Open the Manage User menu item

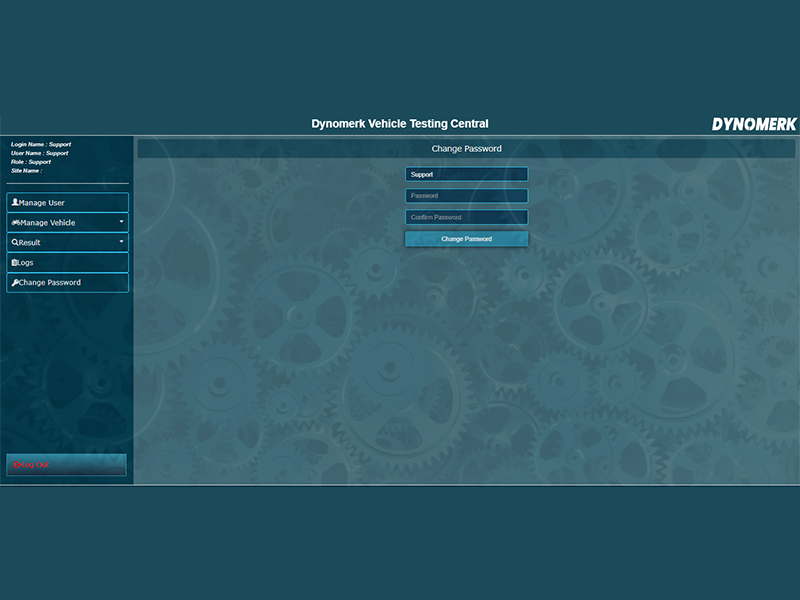[x=42, y=203]
